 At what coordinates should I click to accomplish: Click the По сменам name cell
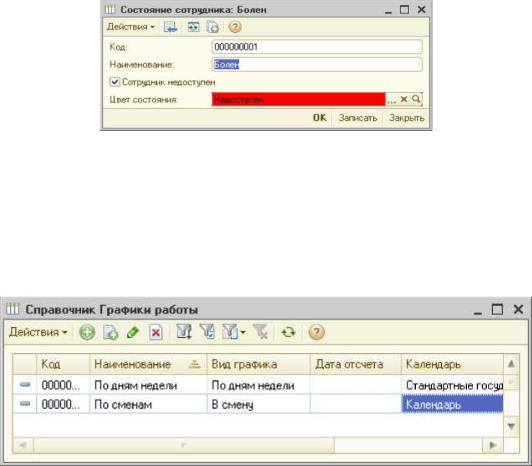click(148, 404)
